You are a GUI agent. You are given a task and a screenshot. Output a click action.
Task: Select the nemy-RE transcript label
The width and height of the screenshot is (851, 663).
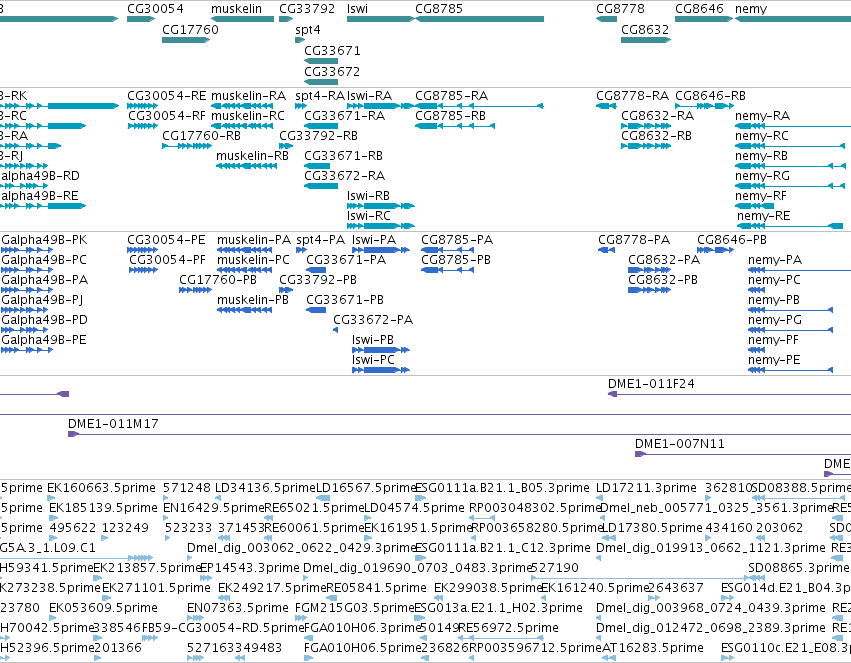[x=763, y=216]
